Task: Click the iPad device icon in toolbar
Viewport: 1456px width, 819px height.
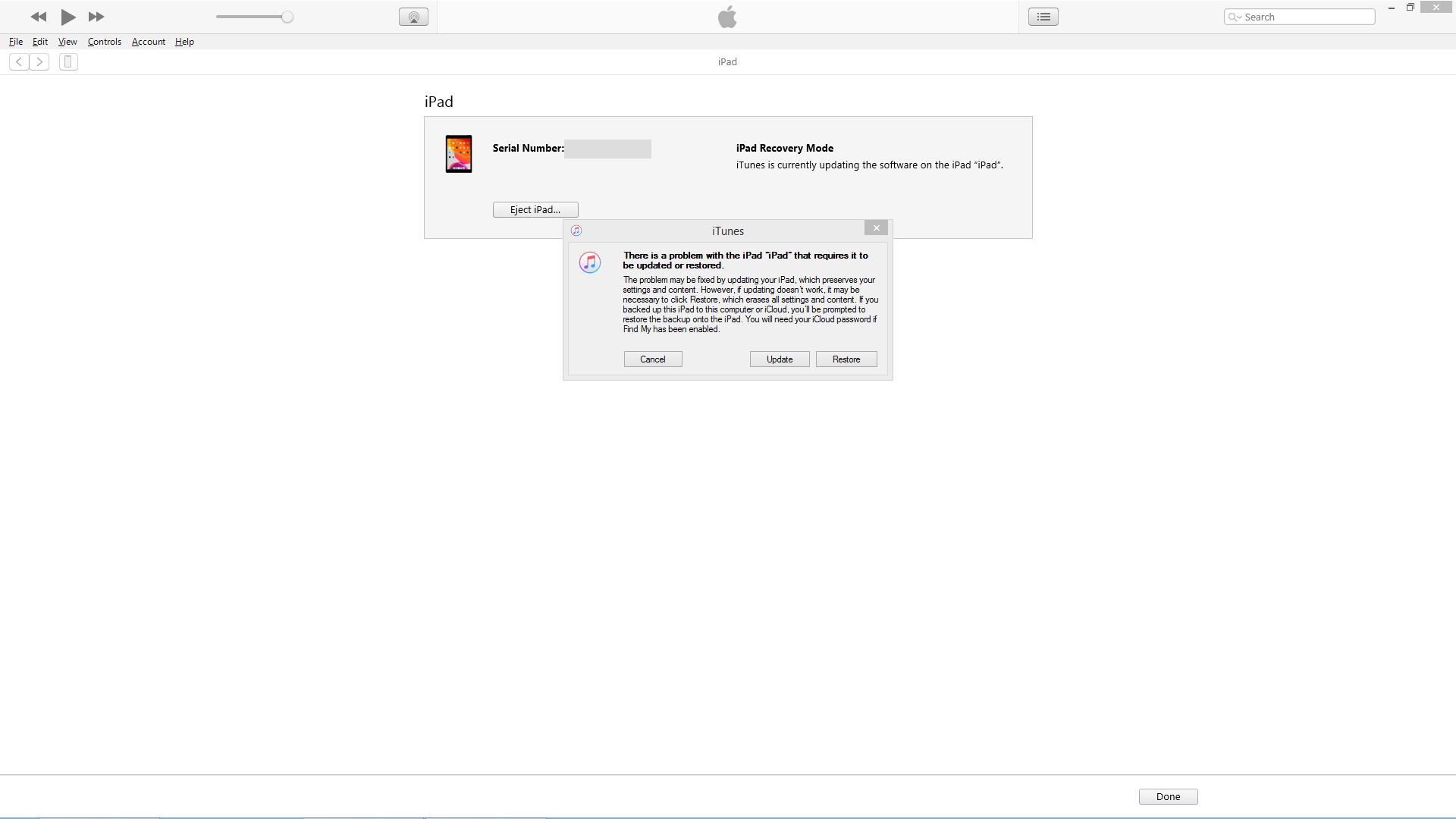Action: pyautogui.click(x=68, y=62)
